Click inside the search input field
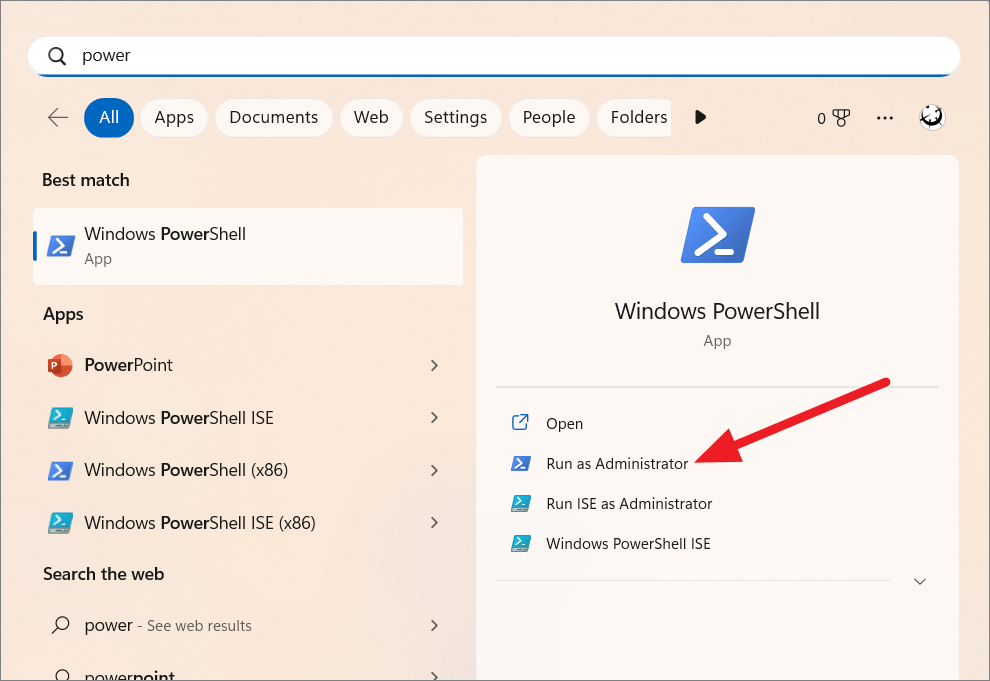The image size is (990, 681). click(400, 55)
